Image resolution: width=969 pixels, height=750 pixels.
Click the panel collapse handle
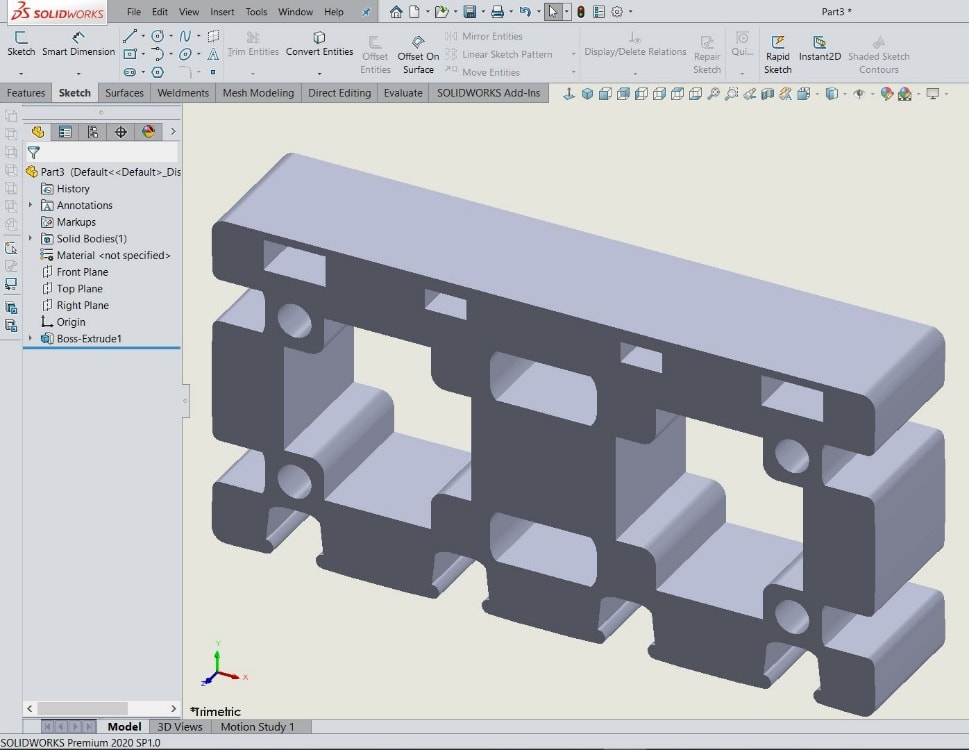tap(185, 401)
